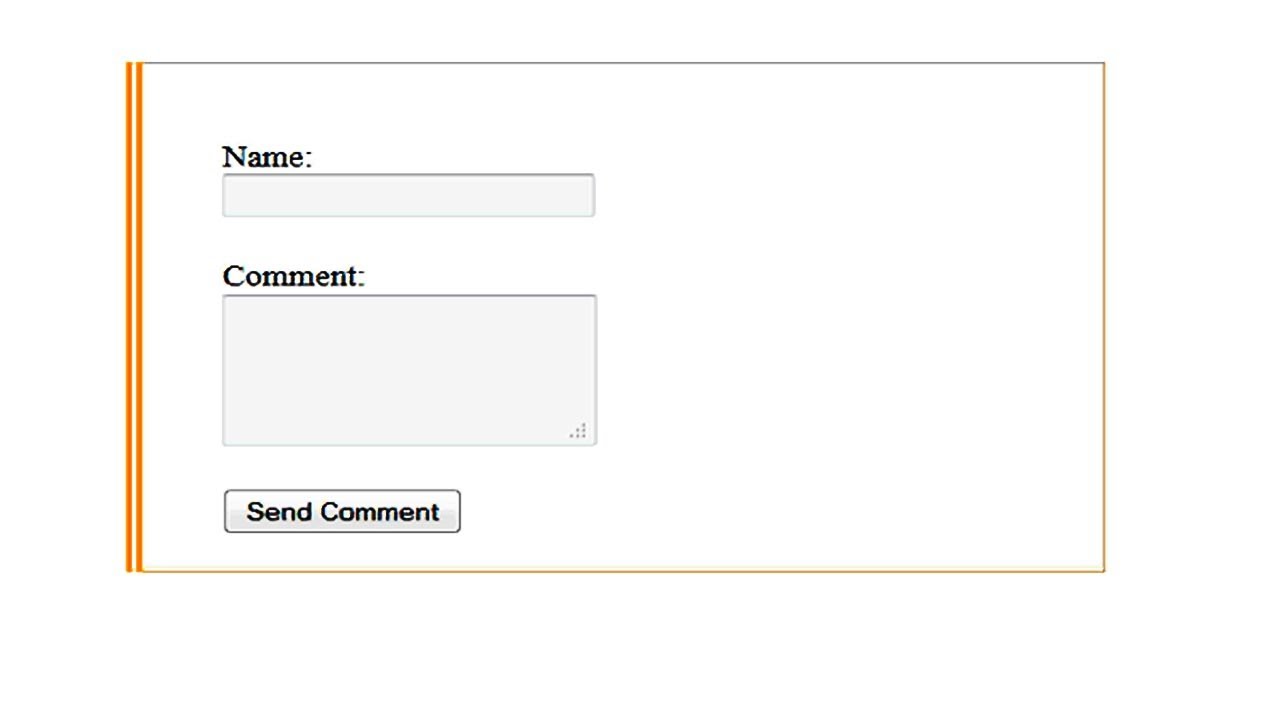Submit the form using Send Comment
The width and height of the screenshot is (1280, 720).
(x=342, y=512)
